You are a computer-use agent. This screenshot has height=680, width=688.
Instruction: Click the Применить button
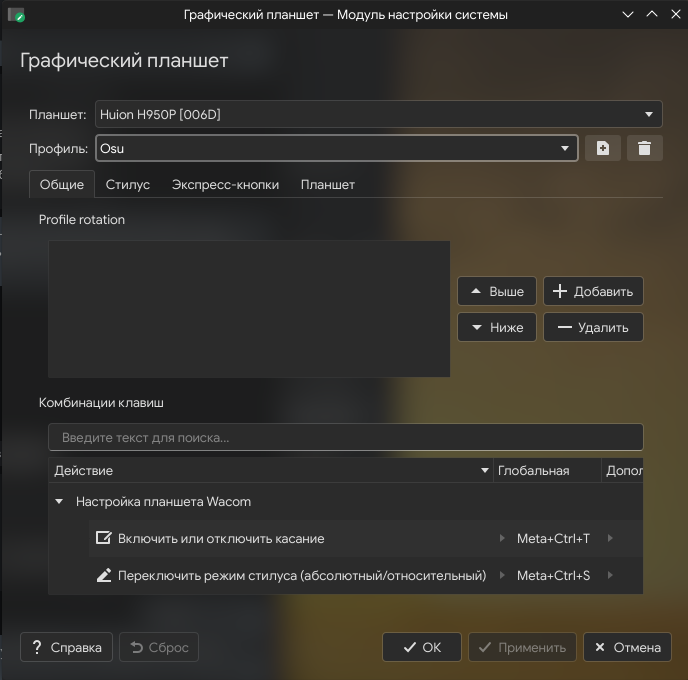tap(522, 647)
